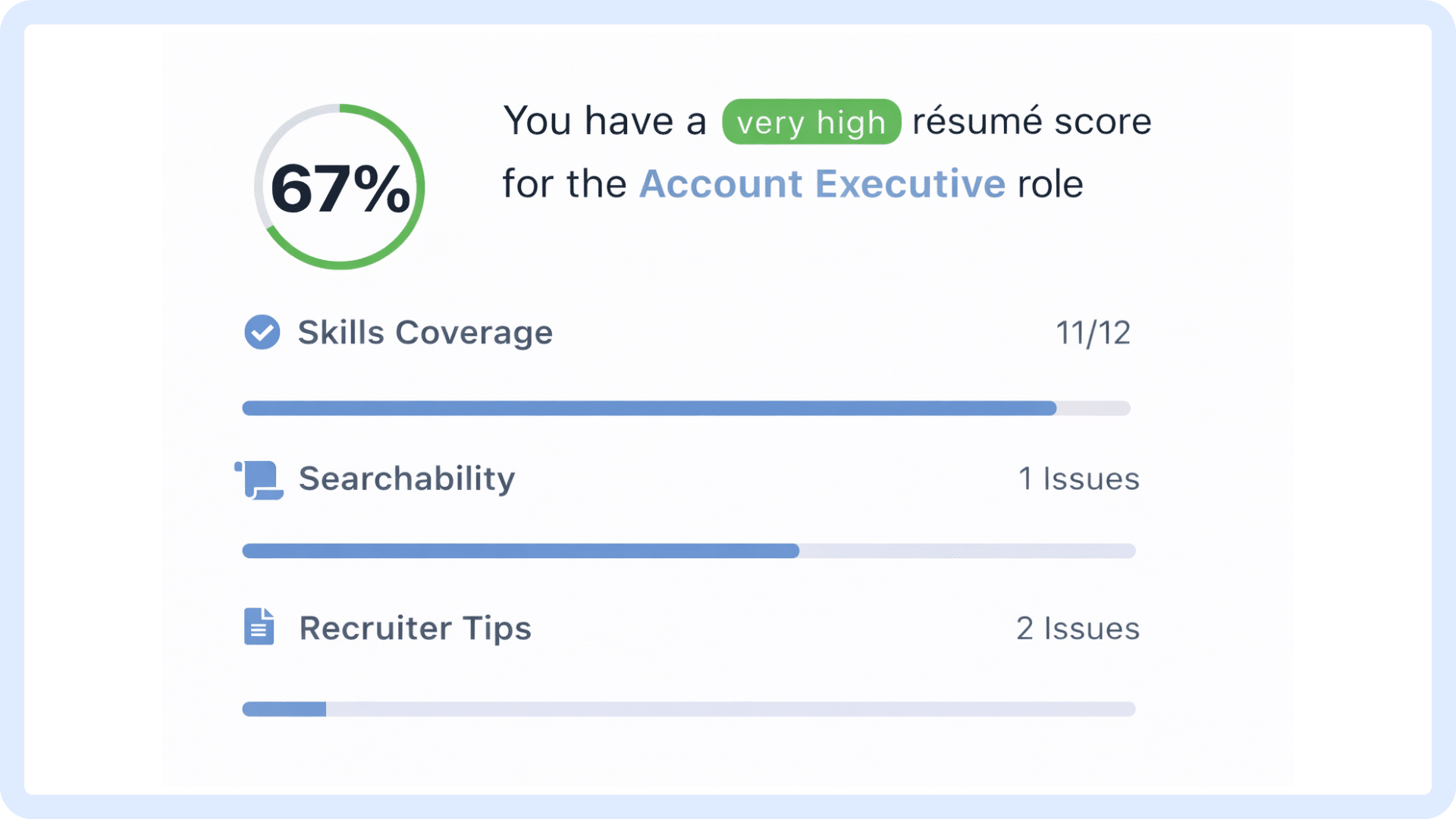1456x819 pixels.
Task: Expand the Recruiter Tips issue list
Action: click(415, 627)
